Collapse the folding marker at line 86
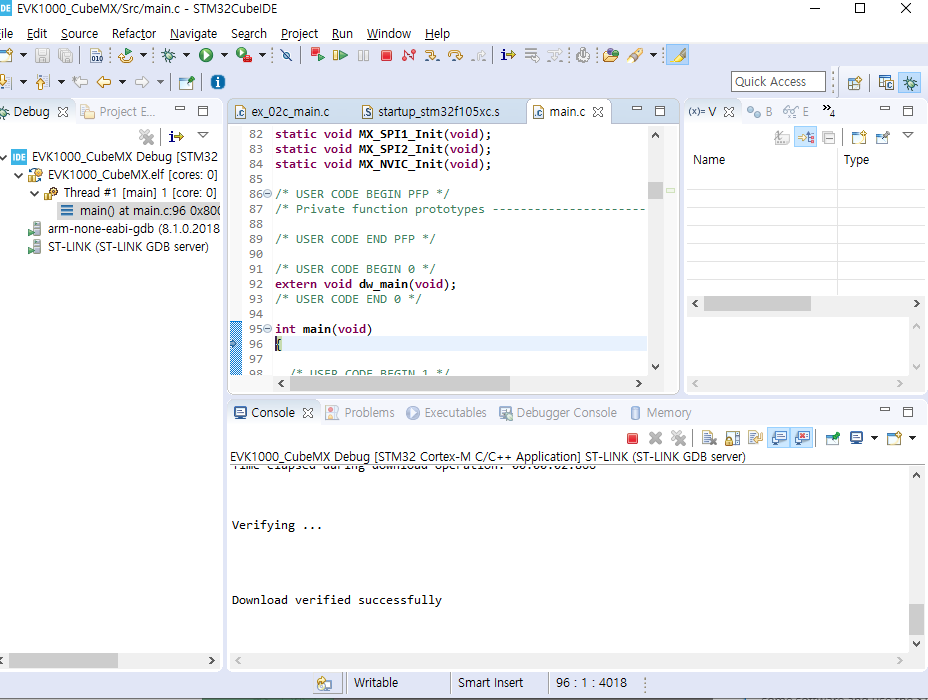The height and width of the screenshot is (700, 928). tap(268, 194)
